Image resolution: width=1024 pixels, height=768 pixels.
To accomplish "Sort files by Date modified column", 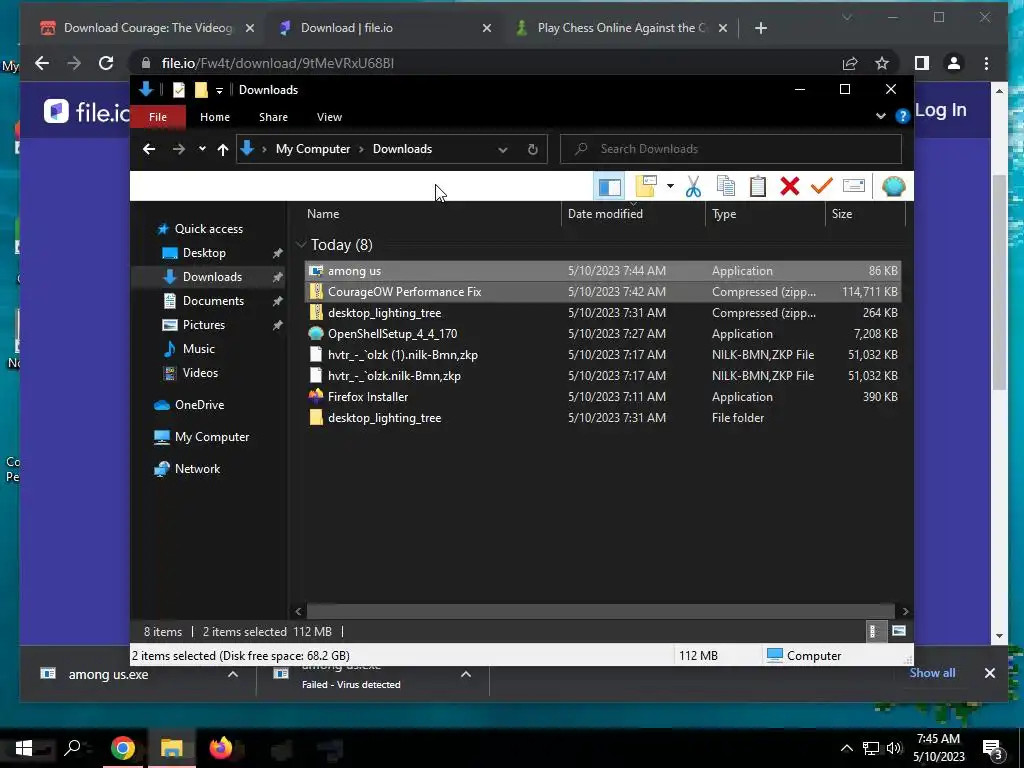I will 632,214.
